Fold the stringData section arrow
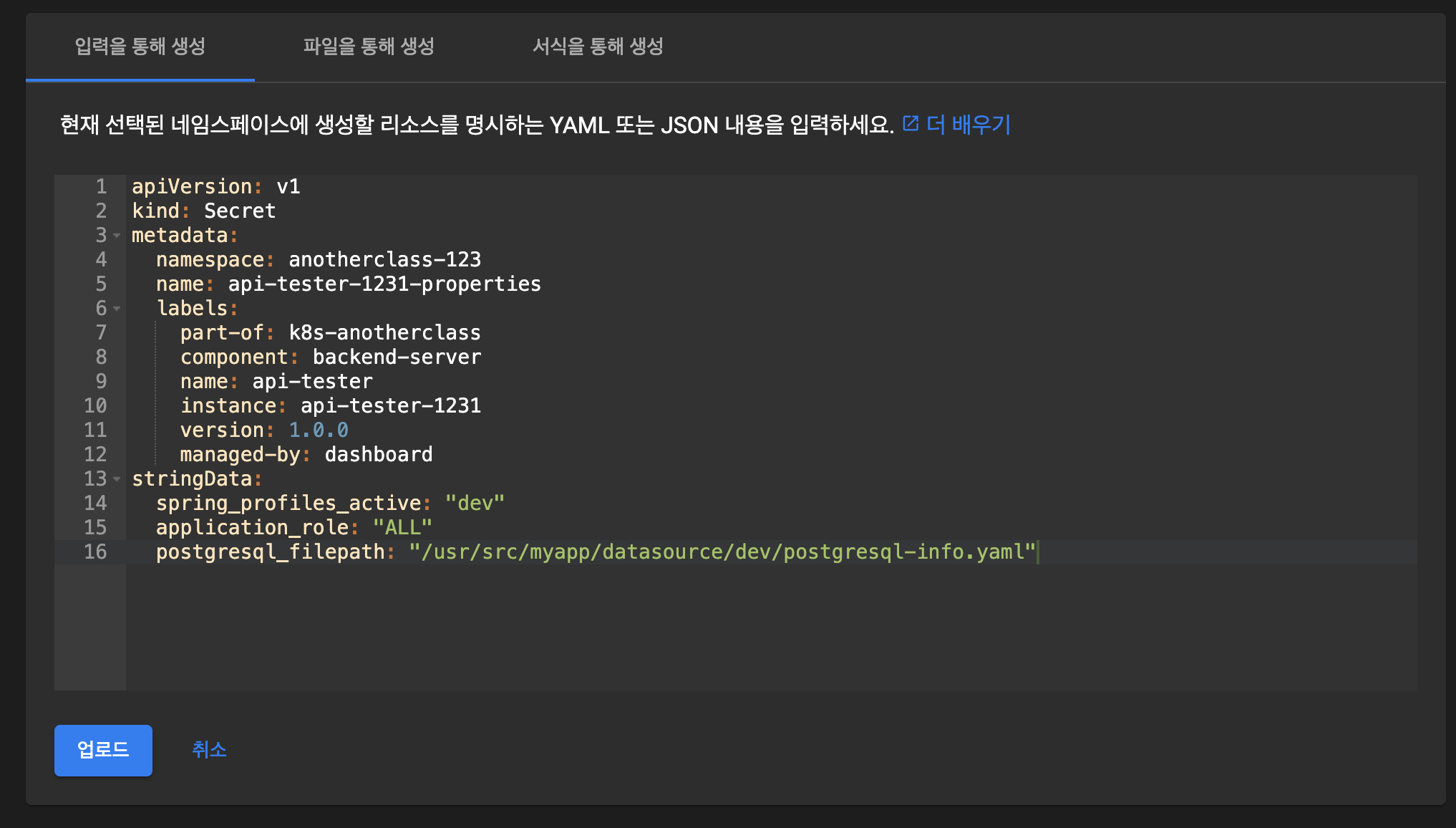The image size is (1456, 828). coord(117,479)
